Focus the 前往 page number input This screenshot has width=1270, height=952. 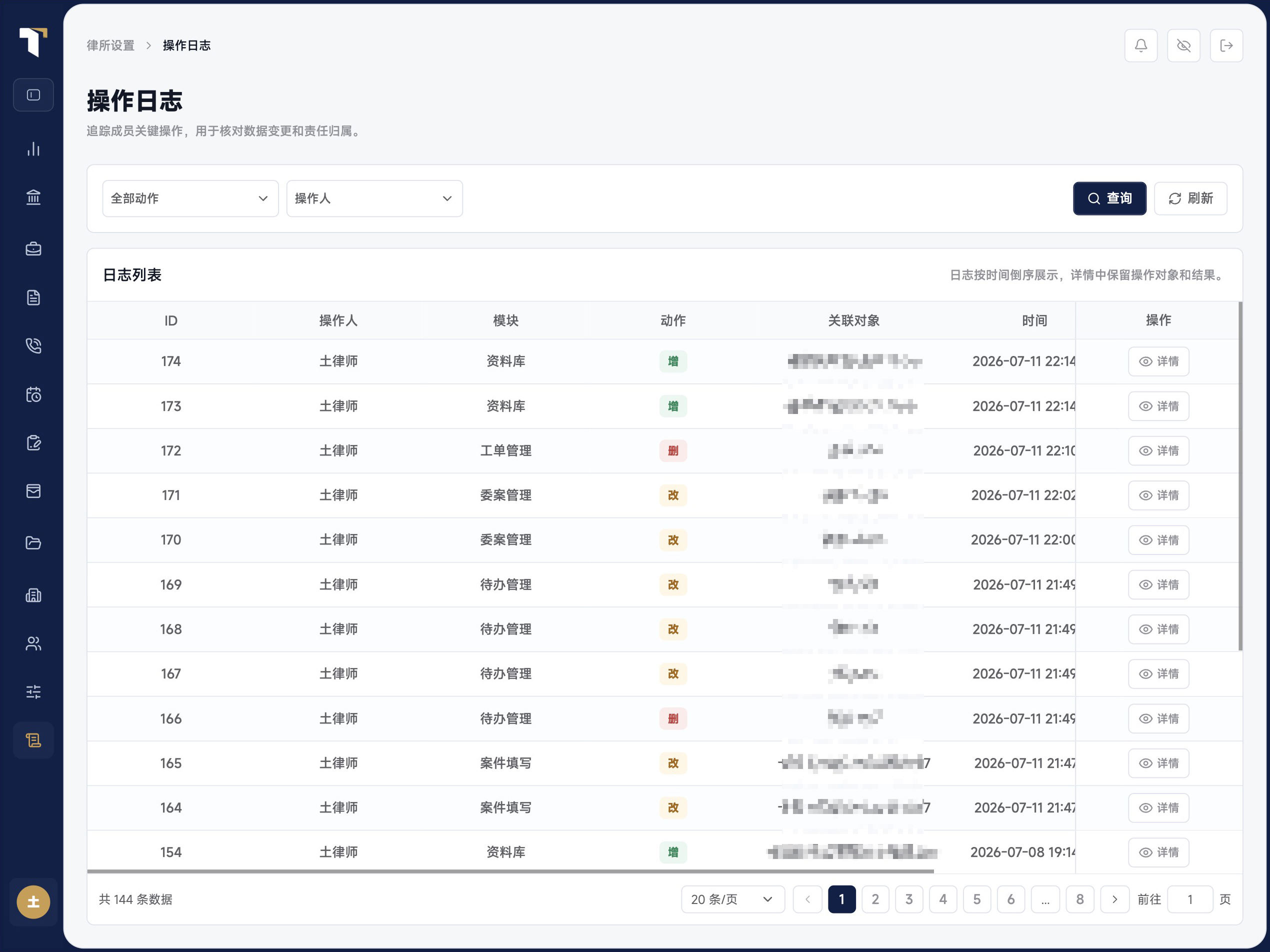coord(1189,899)
